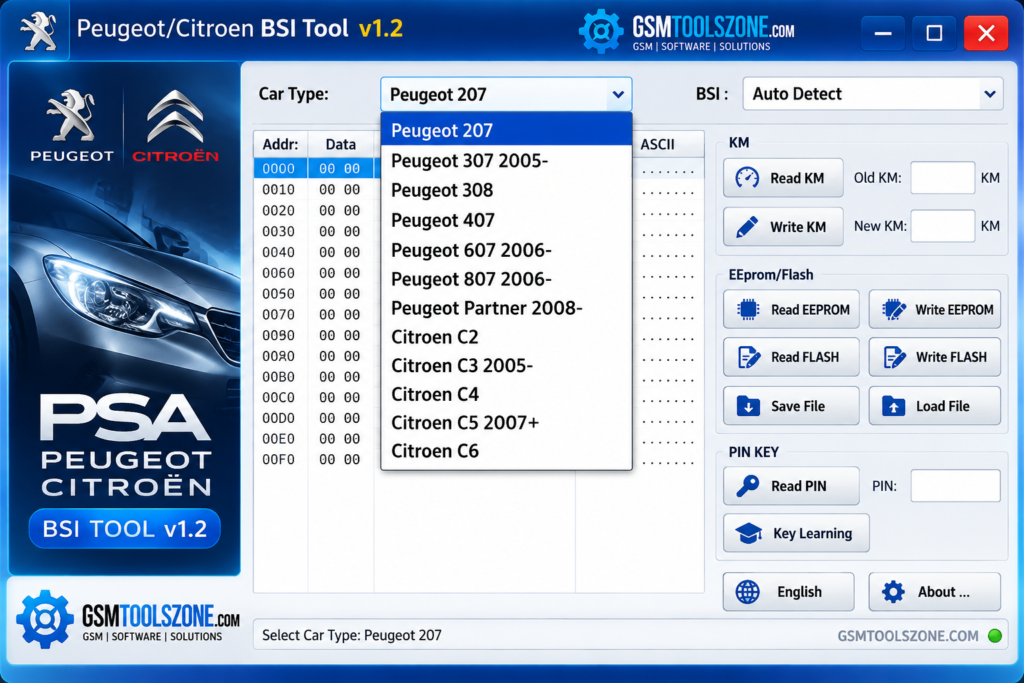
Task: Click the English language button label
Action: click(799, 592)
